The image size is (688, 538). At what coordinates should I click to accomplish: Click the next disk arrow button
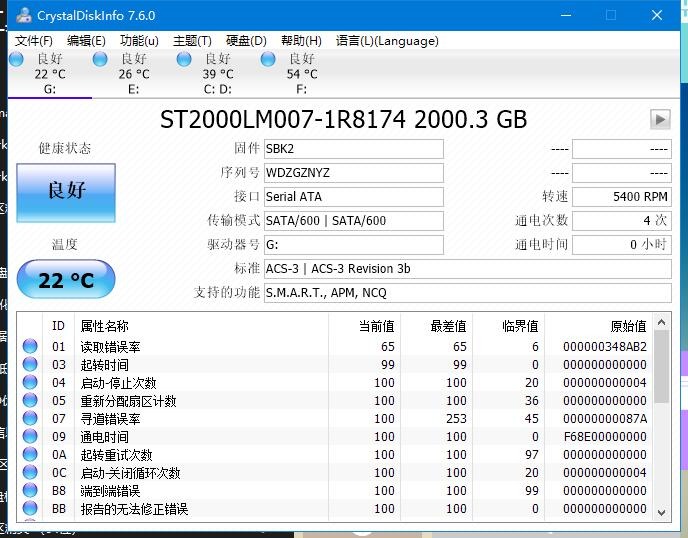(x=660, y=119)
